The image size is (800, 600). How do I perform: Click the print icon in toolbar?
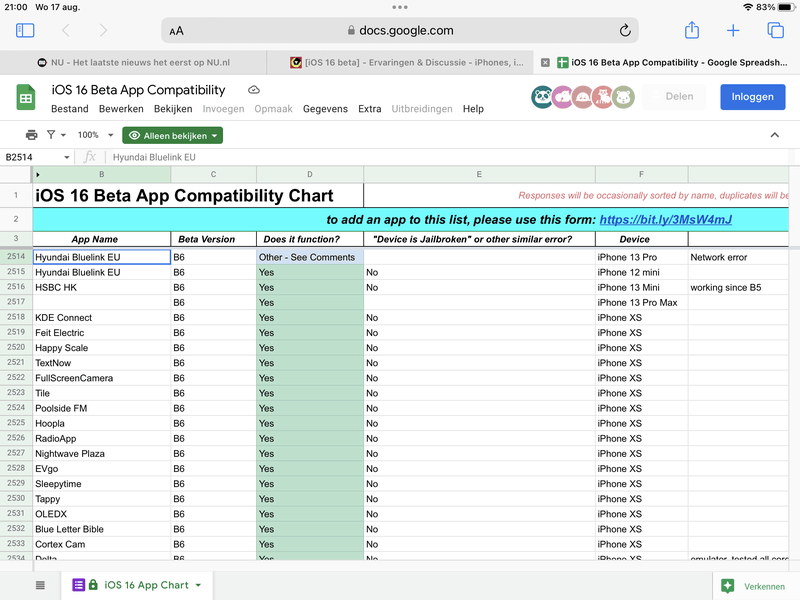[x=31, y=135]
